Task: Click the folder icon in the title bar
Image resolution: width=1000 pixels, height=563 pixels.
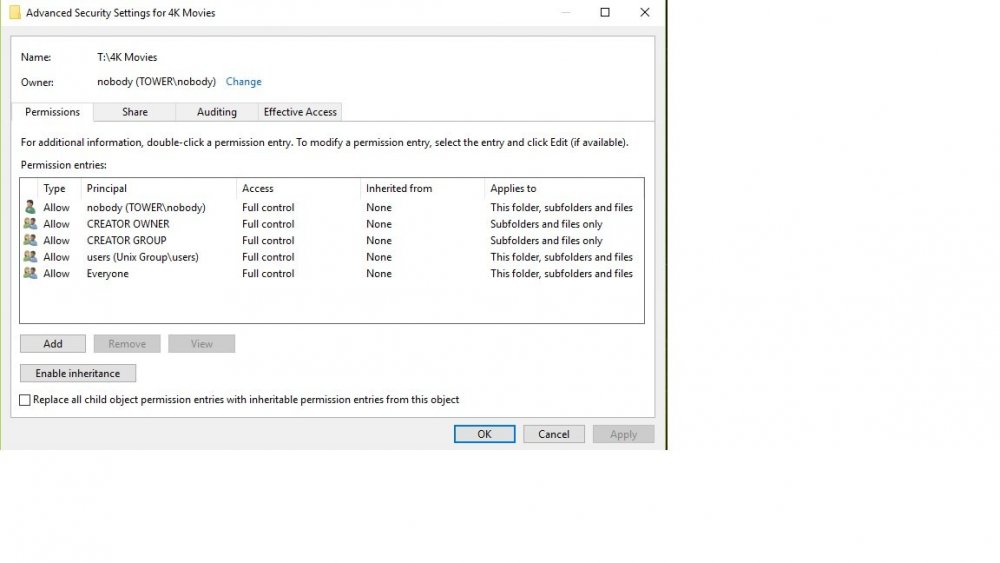Action: 15,12
